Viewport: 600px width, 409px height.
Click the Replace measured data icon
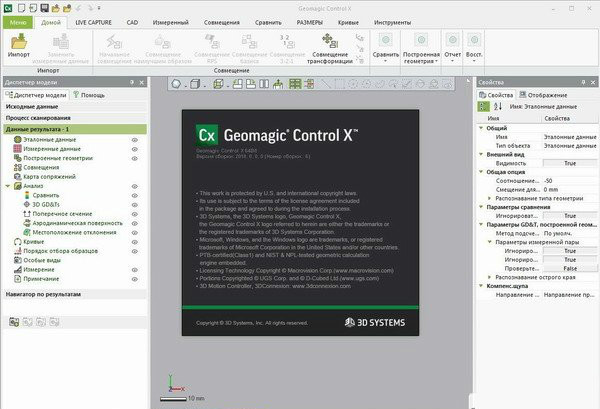61,41
